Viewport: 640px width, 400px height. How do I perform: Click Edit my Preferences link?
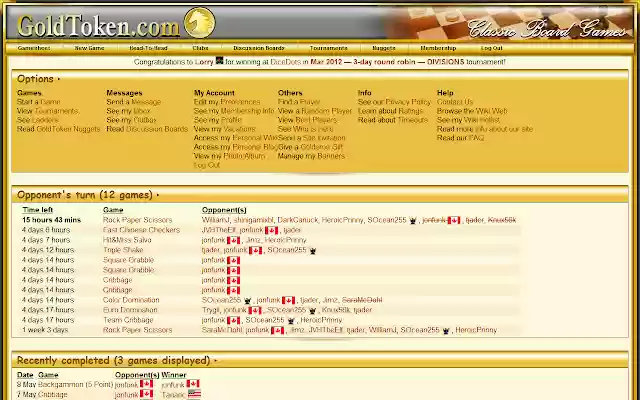click(227, 102)
